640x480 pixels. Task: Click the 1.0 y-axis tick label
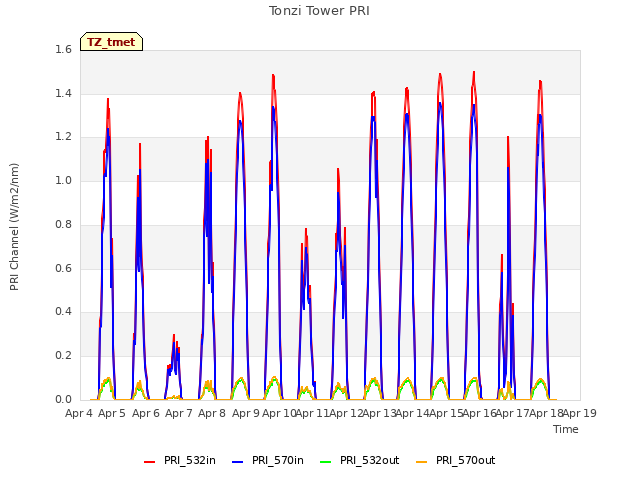tap(63, 180)
